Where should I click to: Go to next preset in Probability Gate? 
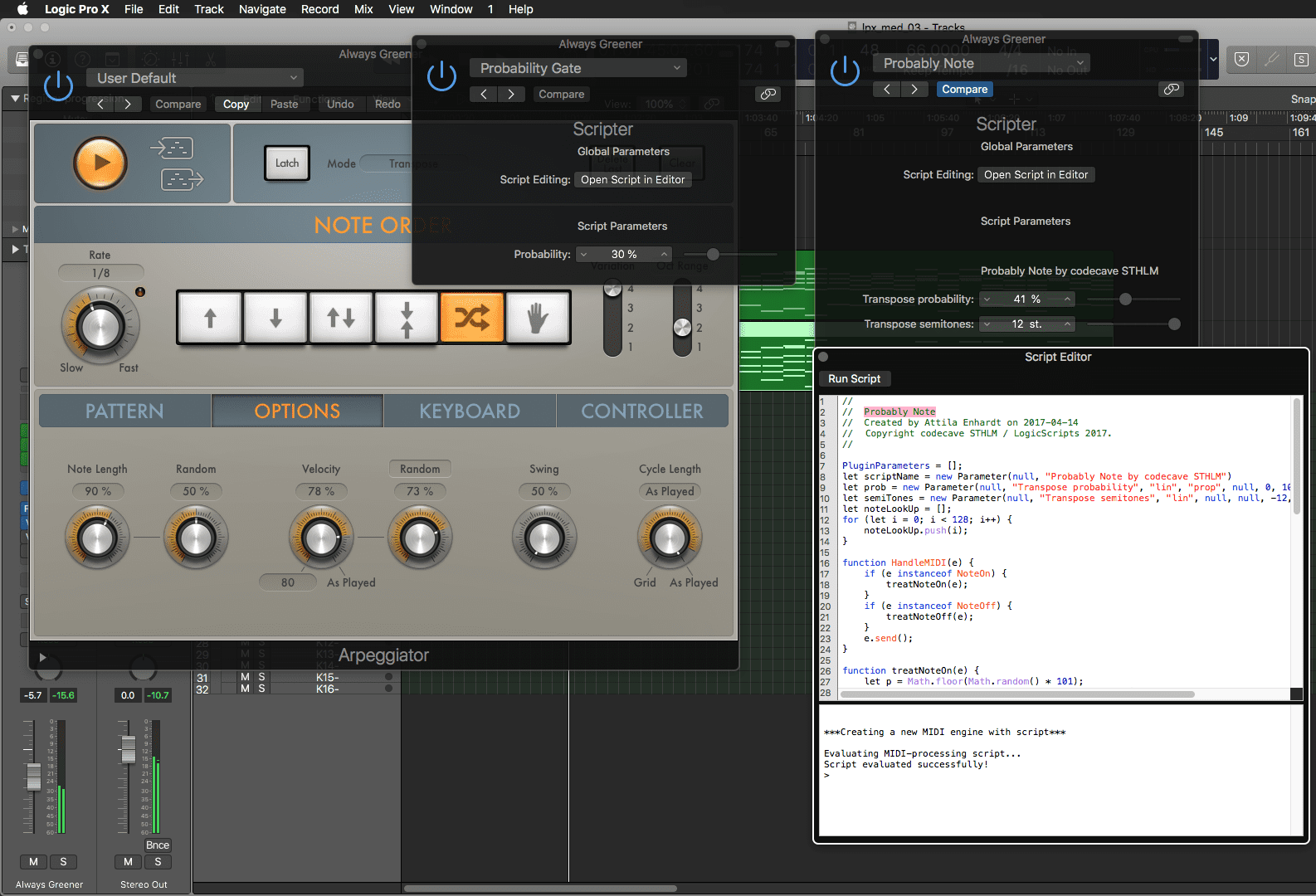[x=511, y=94]
